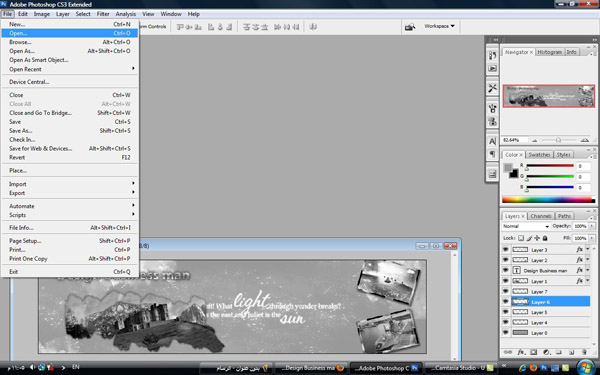Image resolution: width=600 pixels, height=375 pixels.
Task: Hide Layer 5 eye icon
Action: pos(505,312)
